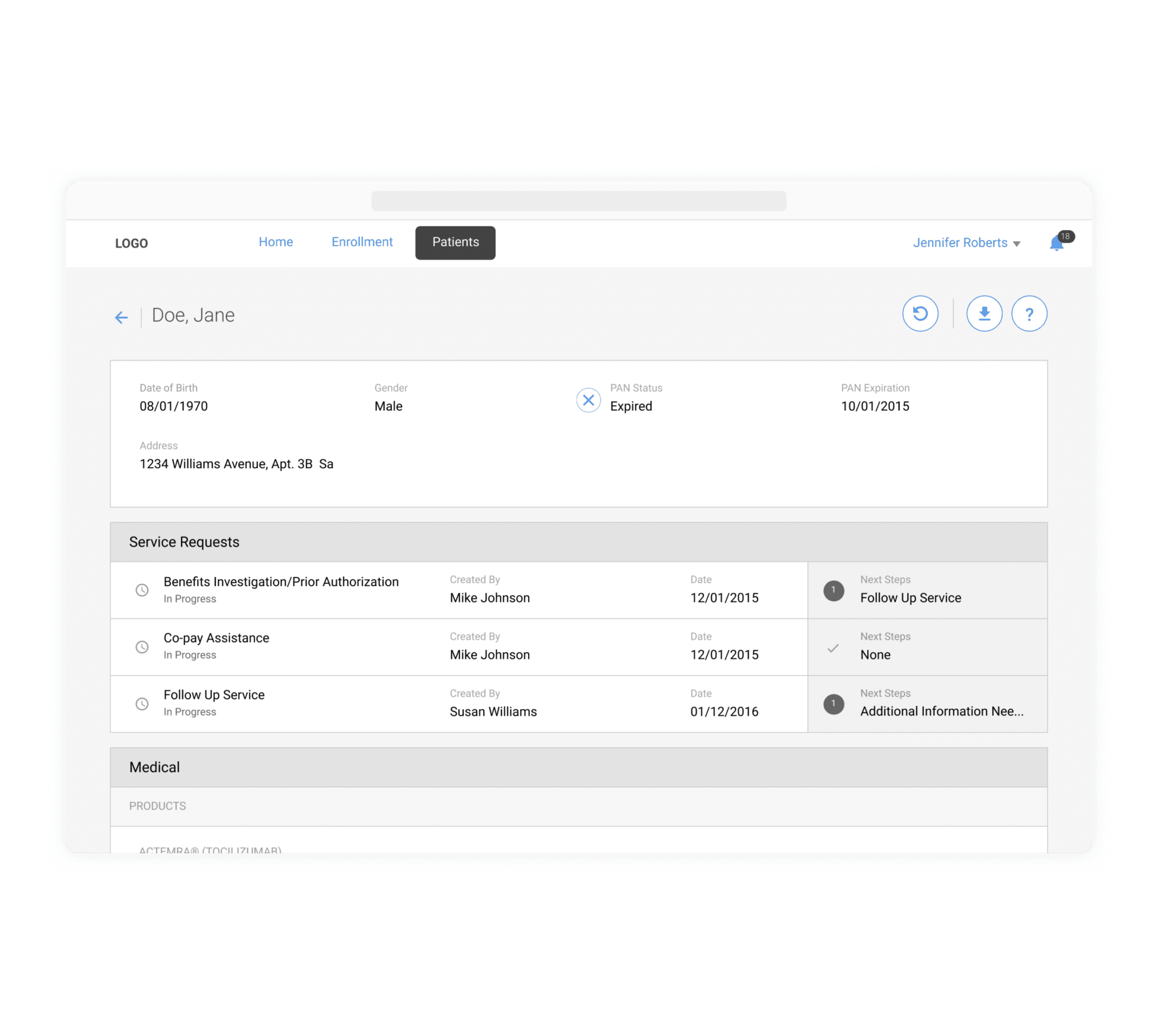Click patient name Doe, Jane
This screenshot has width=1158, height=1036.
(x=193, y=315)
